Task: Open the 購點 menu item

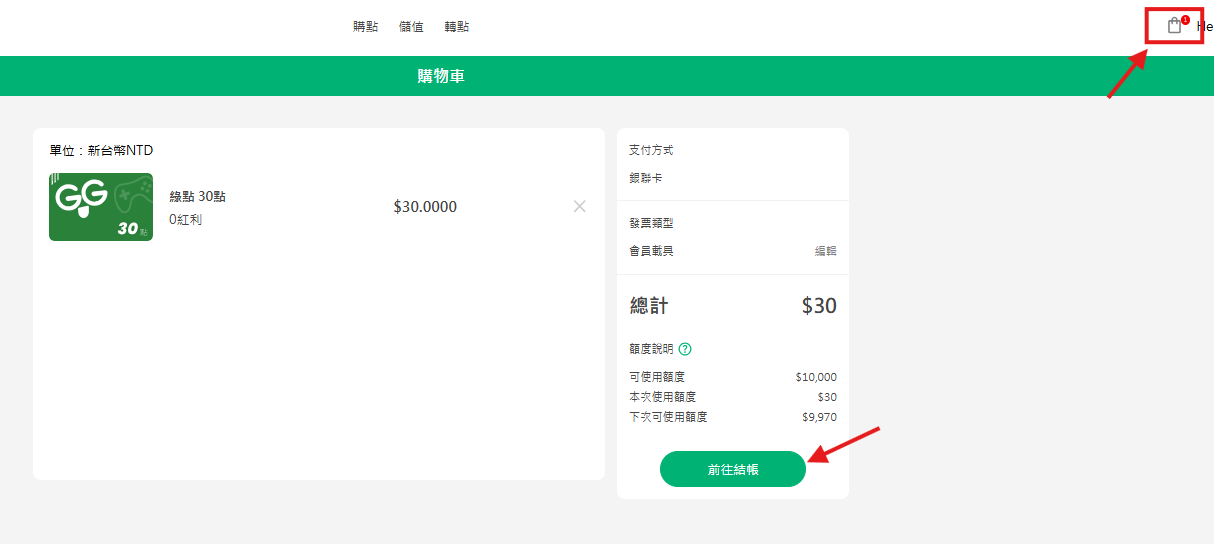Action: pos(366,27)
